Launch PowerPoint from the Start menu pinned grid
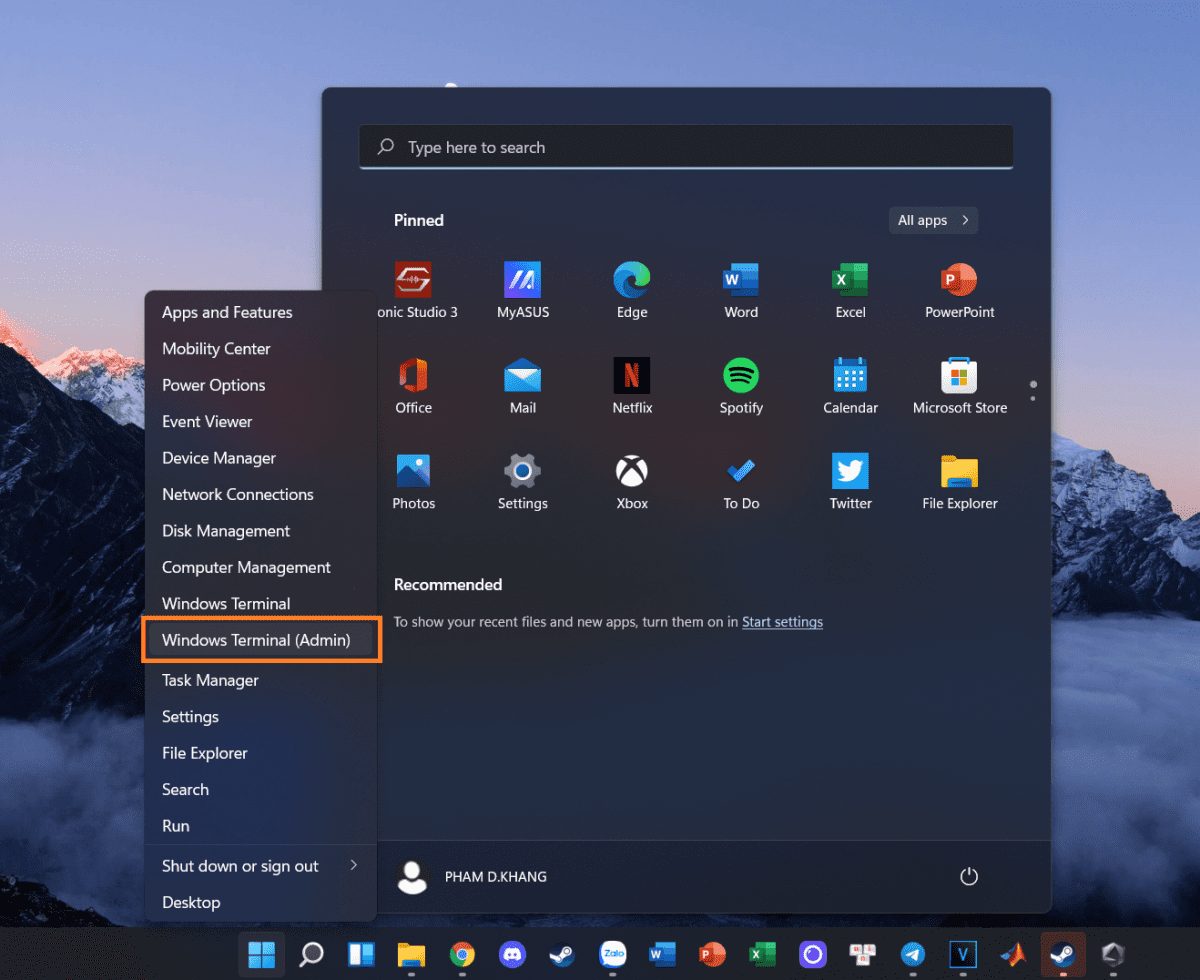The width and height of the screenshot is (1200, 980). tap(959, 289)
